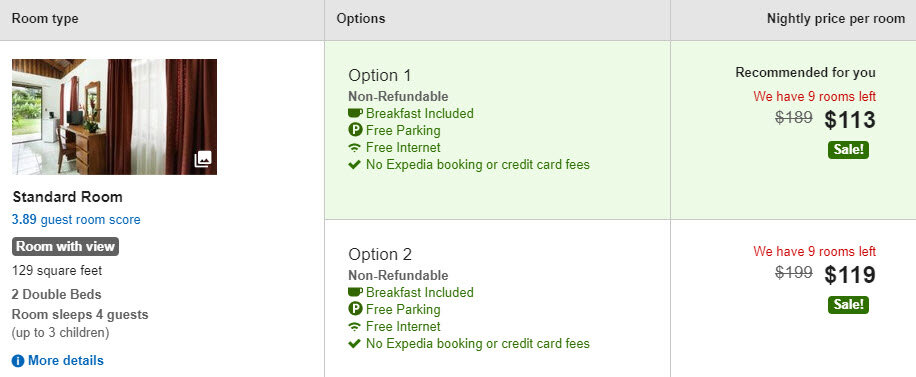Click Option 2 wifi internet icon
Screen dimensions: 916x377
pyautogui.click(x=355, y=326)
